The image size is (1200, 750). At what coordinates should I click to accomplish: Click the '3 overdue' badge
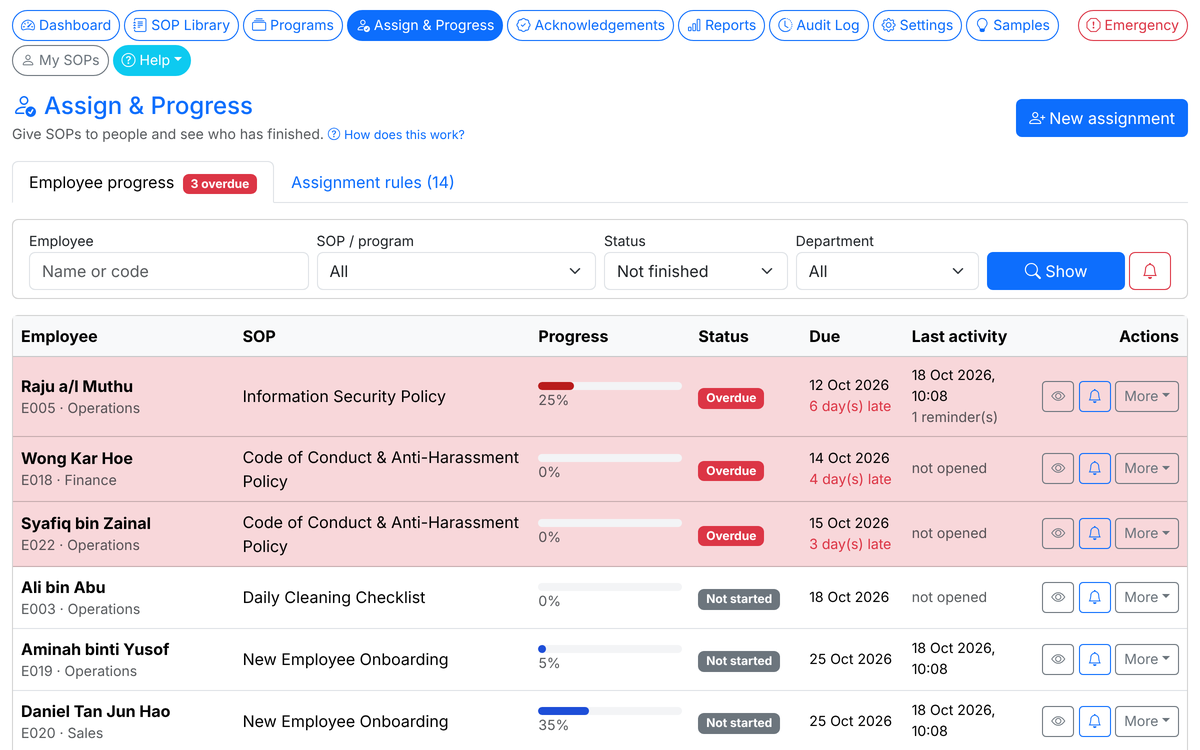[220, 184]
